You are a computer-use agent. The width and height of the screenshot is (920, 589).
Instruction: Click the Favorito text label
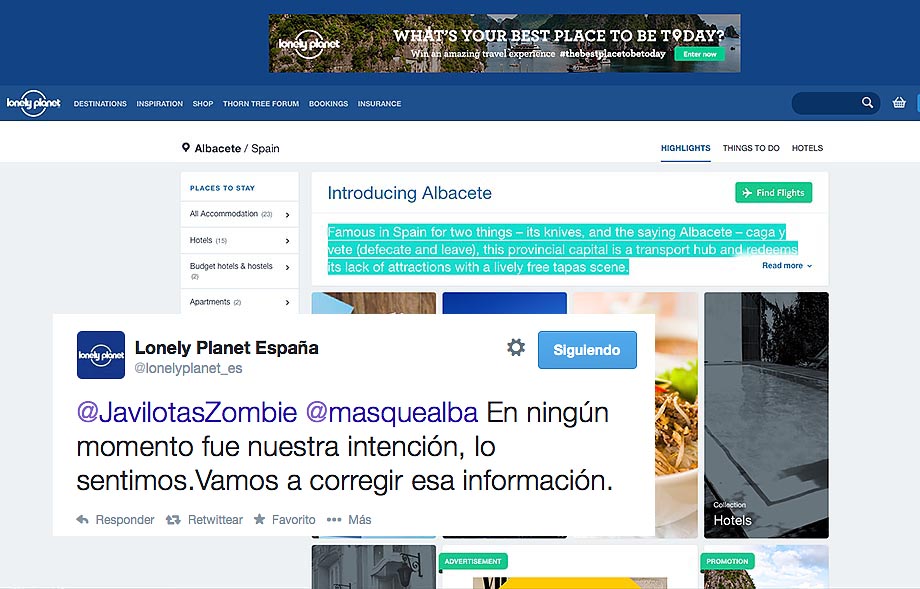tap(293, 520)
